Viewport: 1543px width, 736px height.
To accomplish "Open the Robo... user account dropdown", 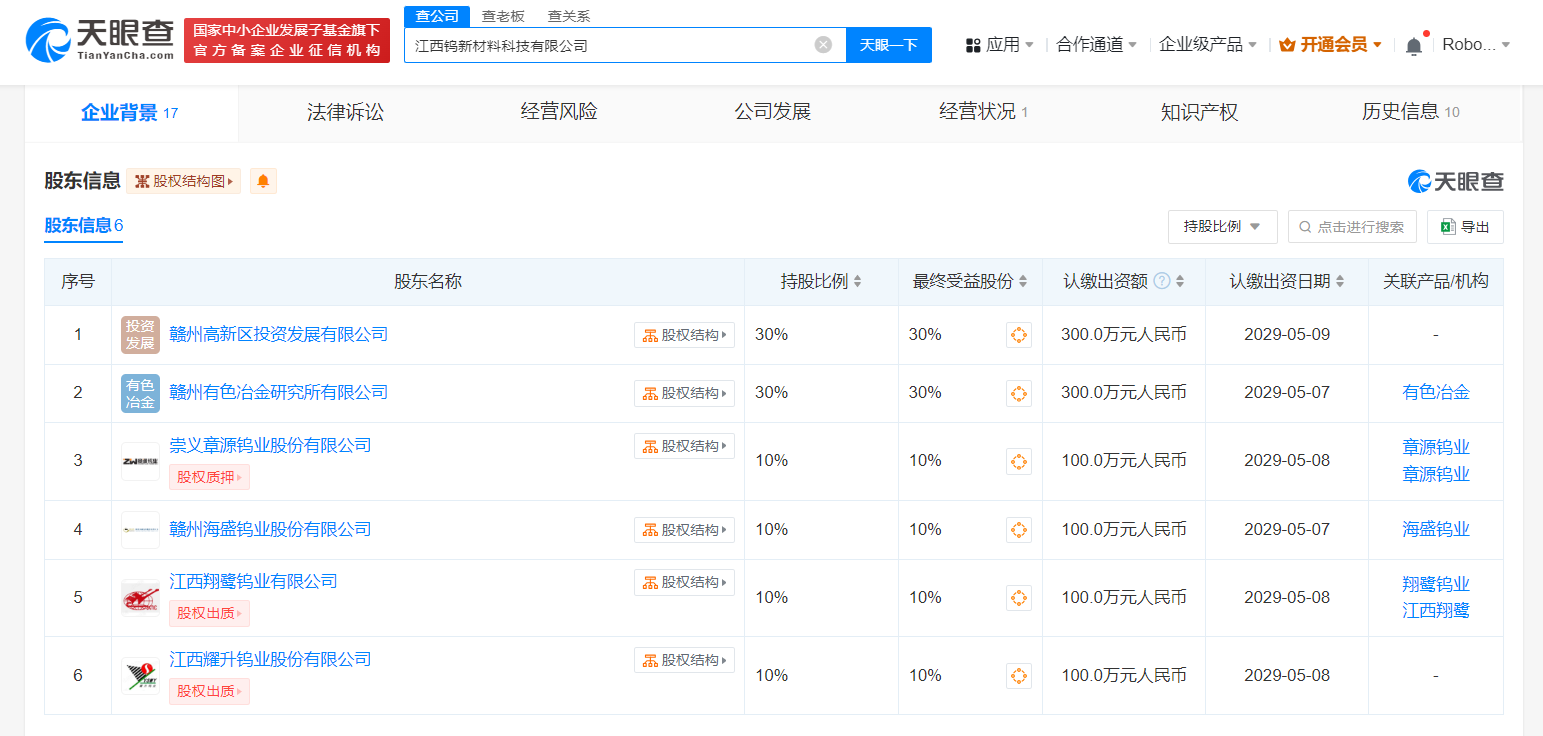I will point(1476,45).
